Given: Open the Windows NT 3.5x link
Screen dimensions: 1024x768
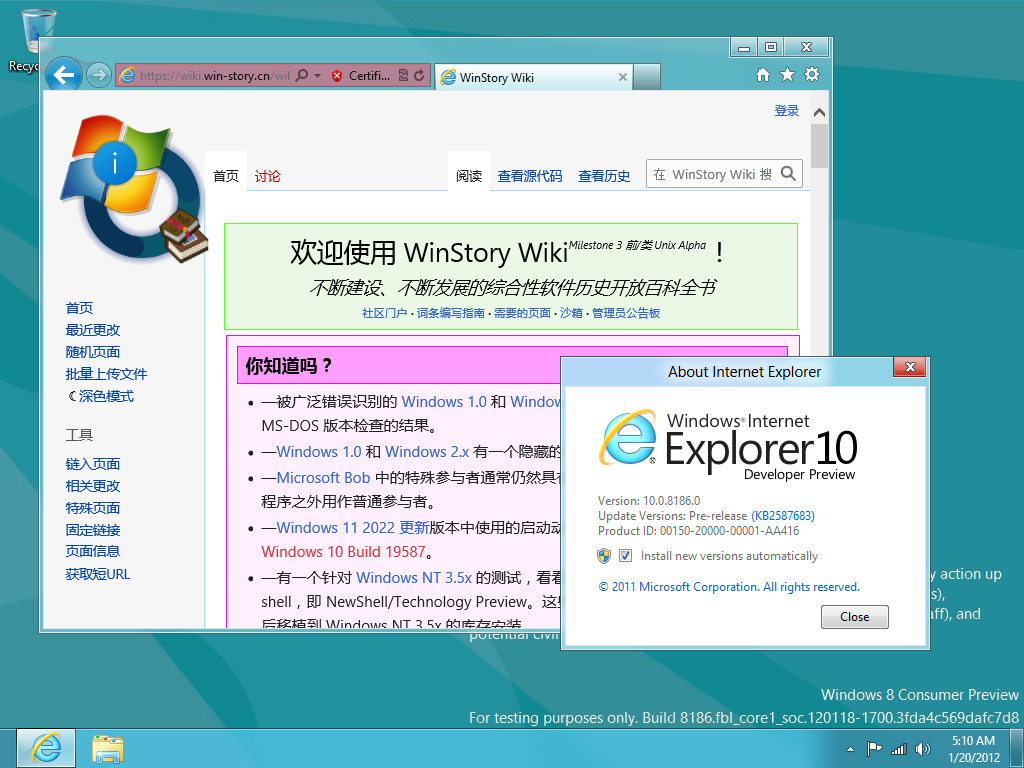Looking at the screenshot, I should click(x=414, y=578).
